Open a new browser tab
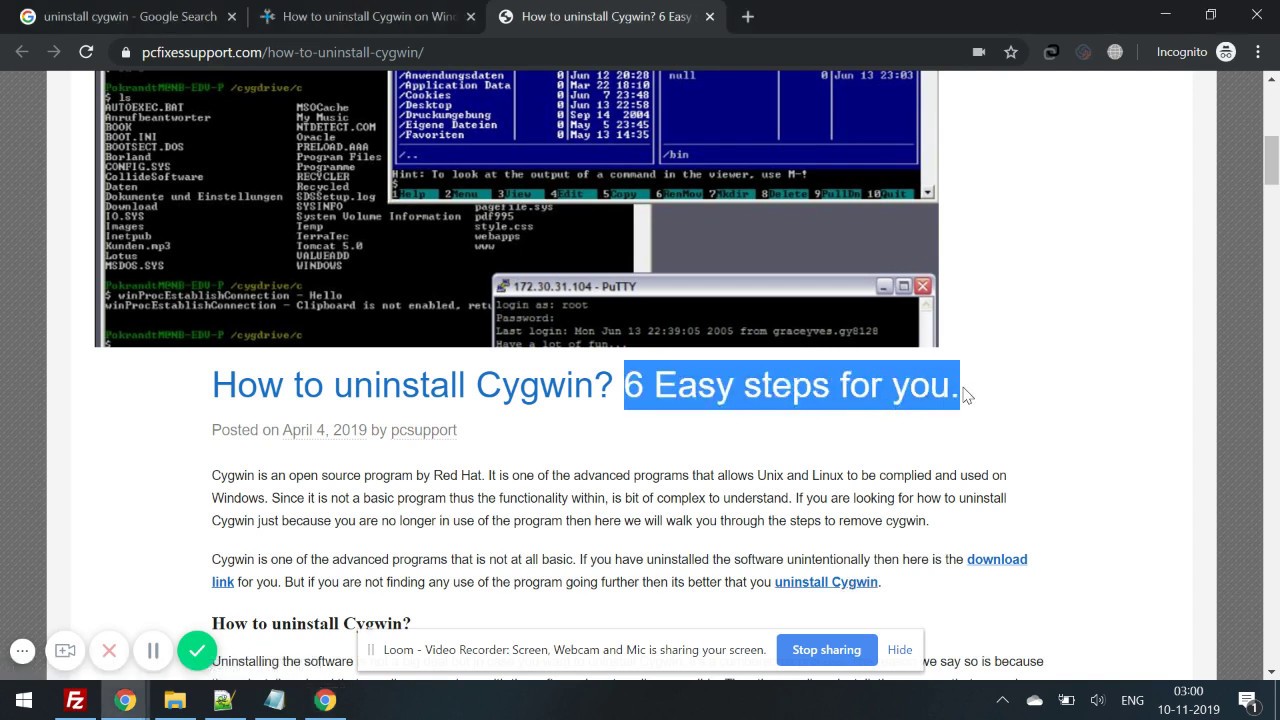The height and width of the screenshot is (720, 1280). click(748, 16)
